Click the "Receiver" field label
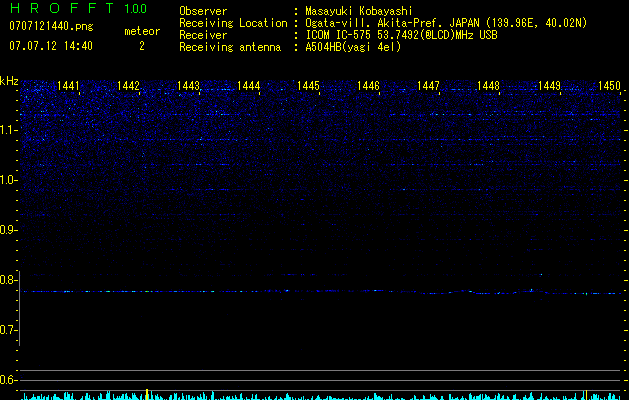This screenshot has width=629, height=400. click(x=203, y=35)
